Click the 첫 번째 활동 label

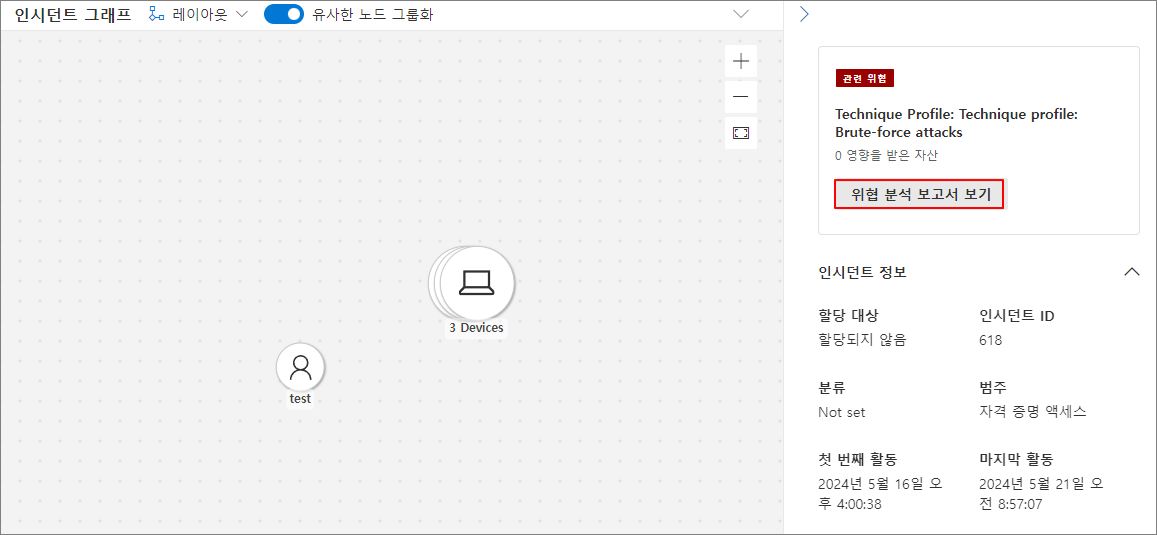[857, 459]
